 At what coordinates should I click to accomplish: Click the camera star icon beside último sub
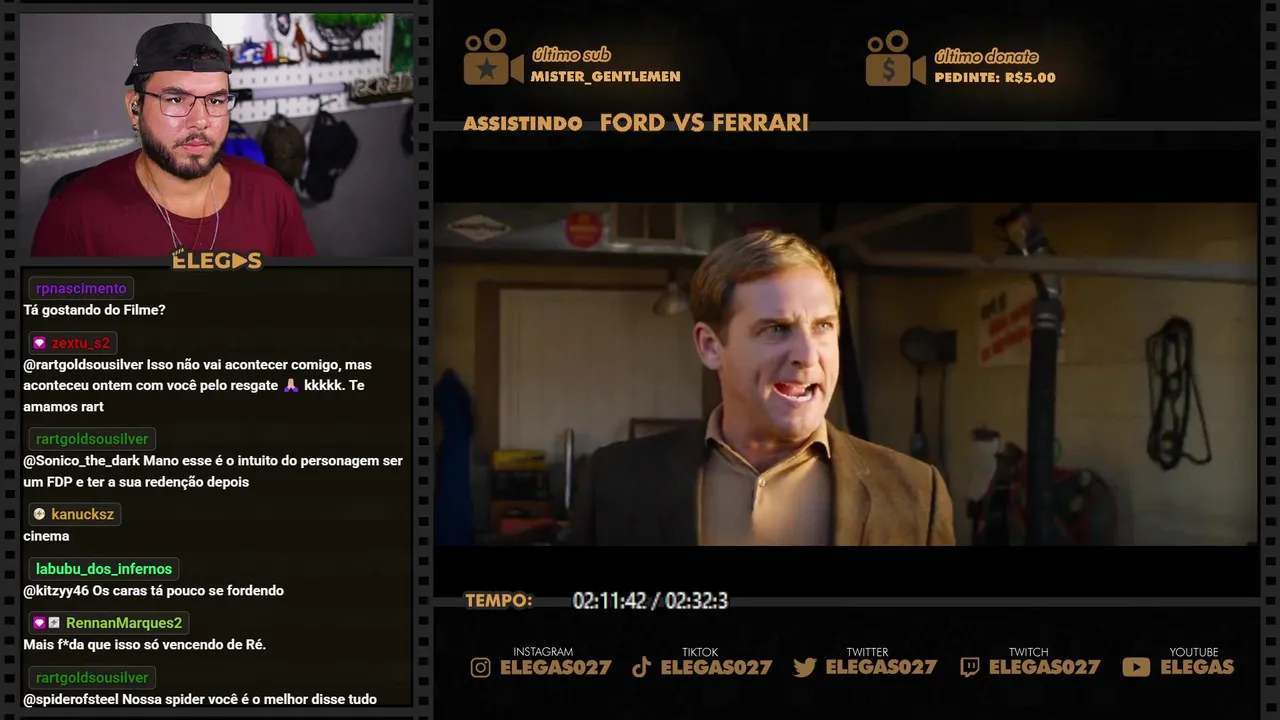click(x=493, y=57)
